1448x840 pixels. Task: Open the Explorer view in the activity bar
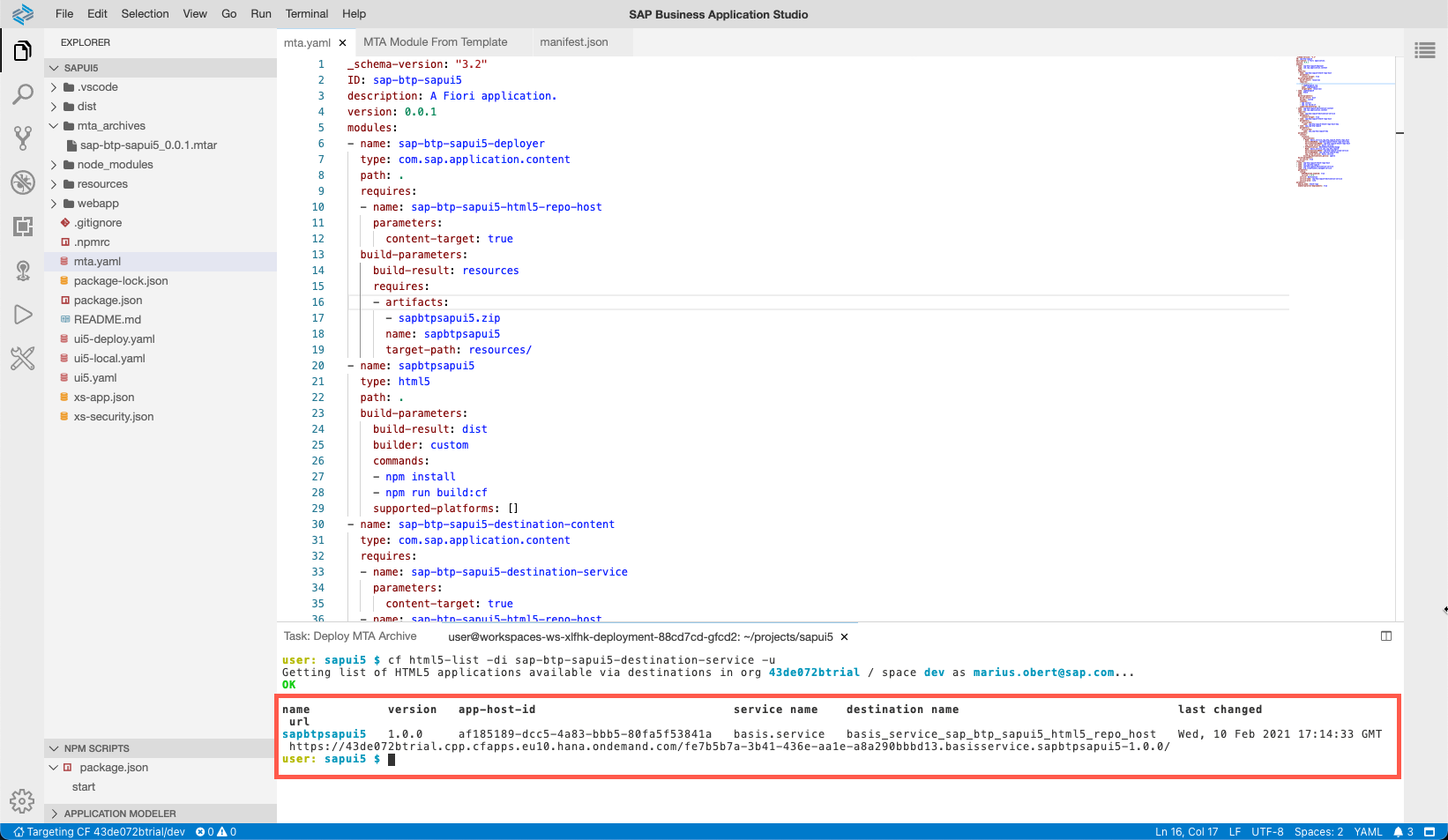point(23,51)
